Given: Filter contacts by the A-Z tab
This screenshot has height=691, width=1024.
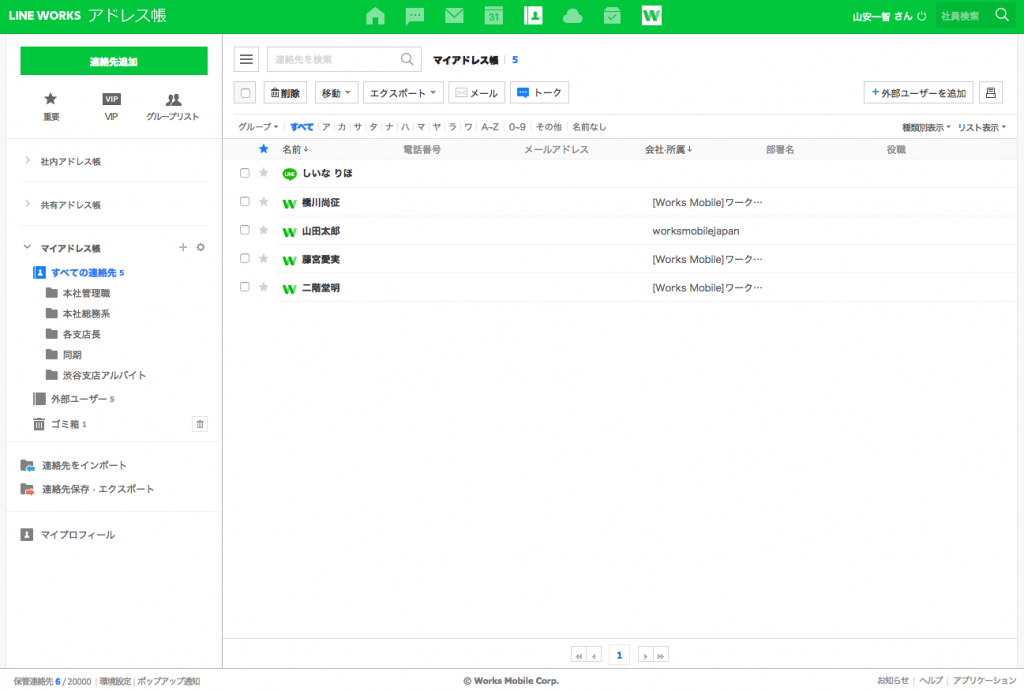Looking at the screenshot, I should click(x=490, y=127).
